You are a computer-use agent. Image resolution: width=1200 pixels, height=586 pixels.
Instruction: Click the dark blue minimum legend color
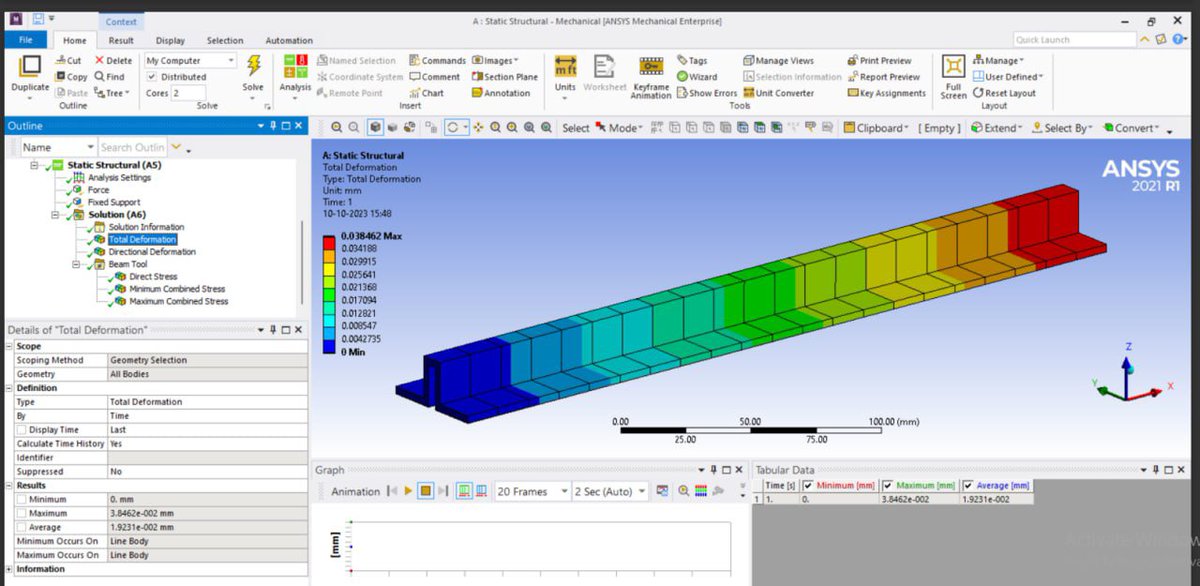coord(330,346)
